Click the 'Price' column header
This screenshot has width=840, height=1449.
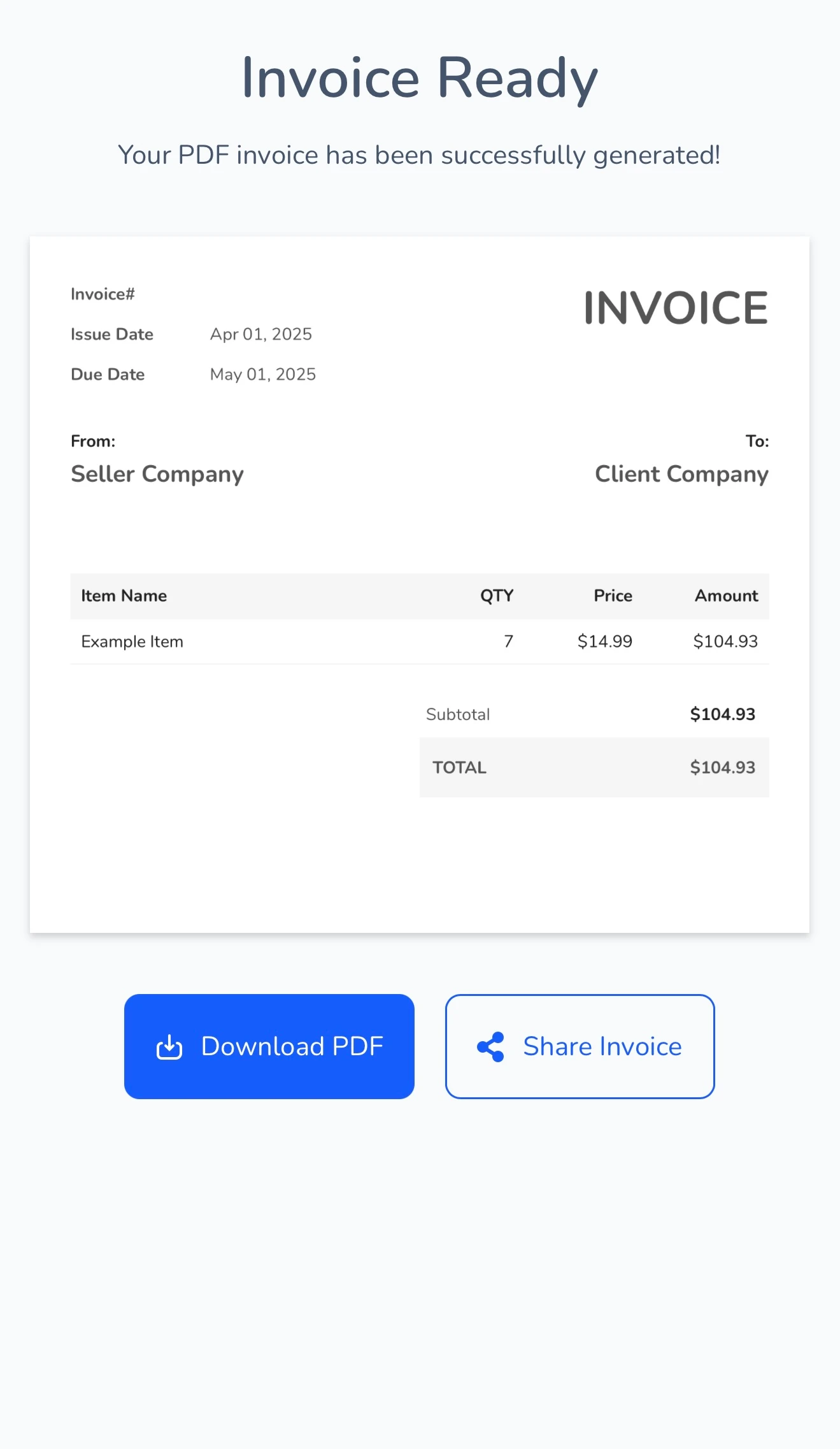(613, 596)
